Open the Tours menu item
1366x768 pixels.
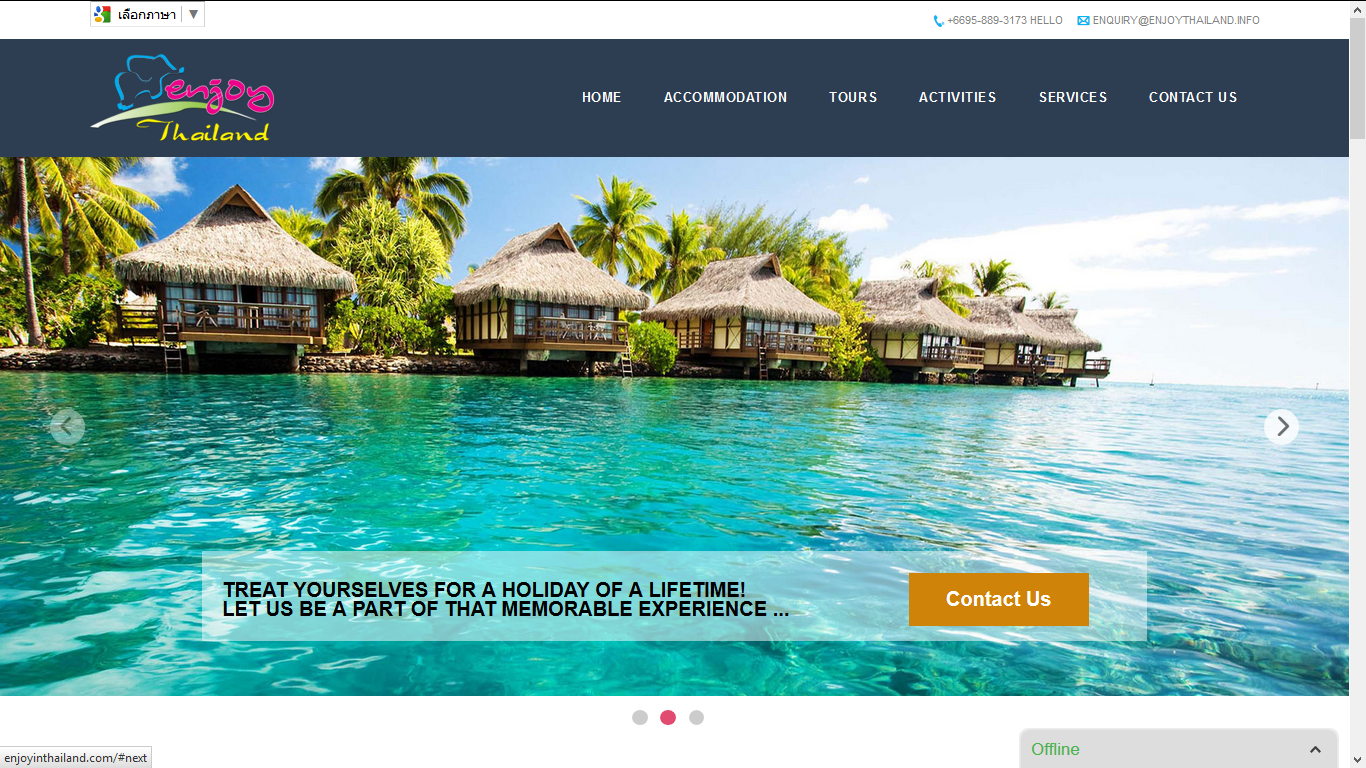pyautogui.click(x=853, y=97)
